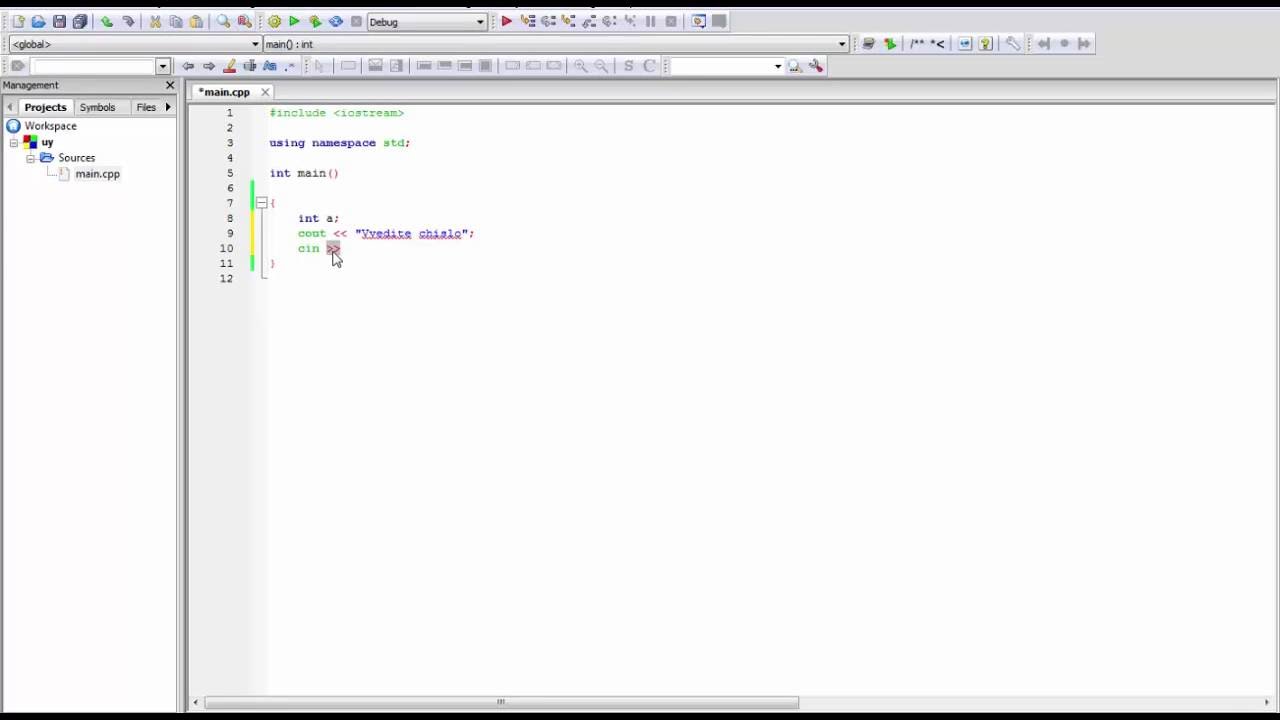This screenshot has height=720, width=1280.
Task: Open the Replace tool icon
Action: (x=244, y=21)
